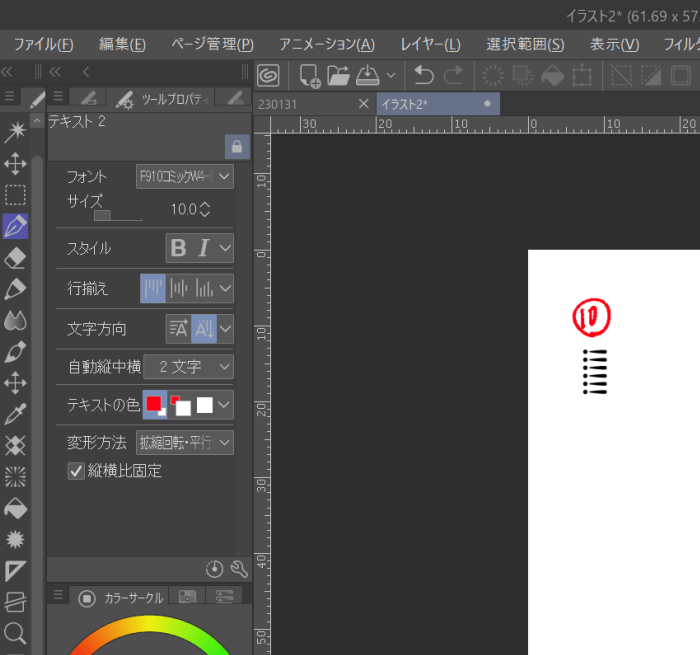This screenshot has width=700, height=655.
Task: Switch to the ツールプロパティ tab
Action: click(x=162, y=99)
